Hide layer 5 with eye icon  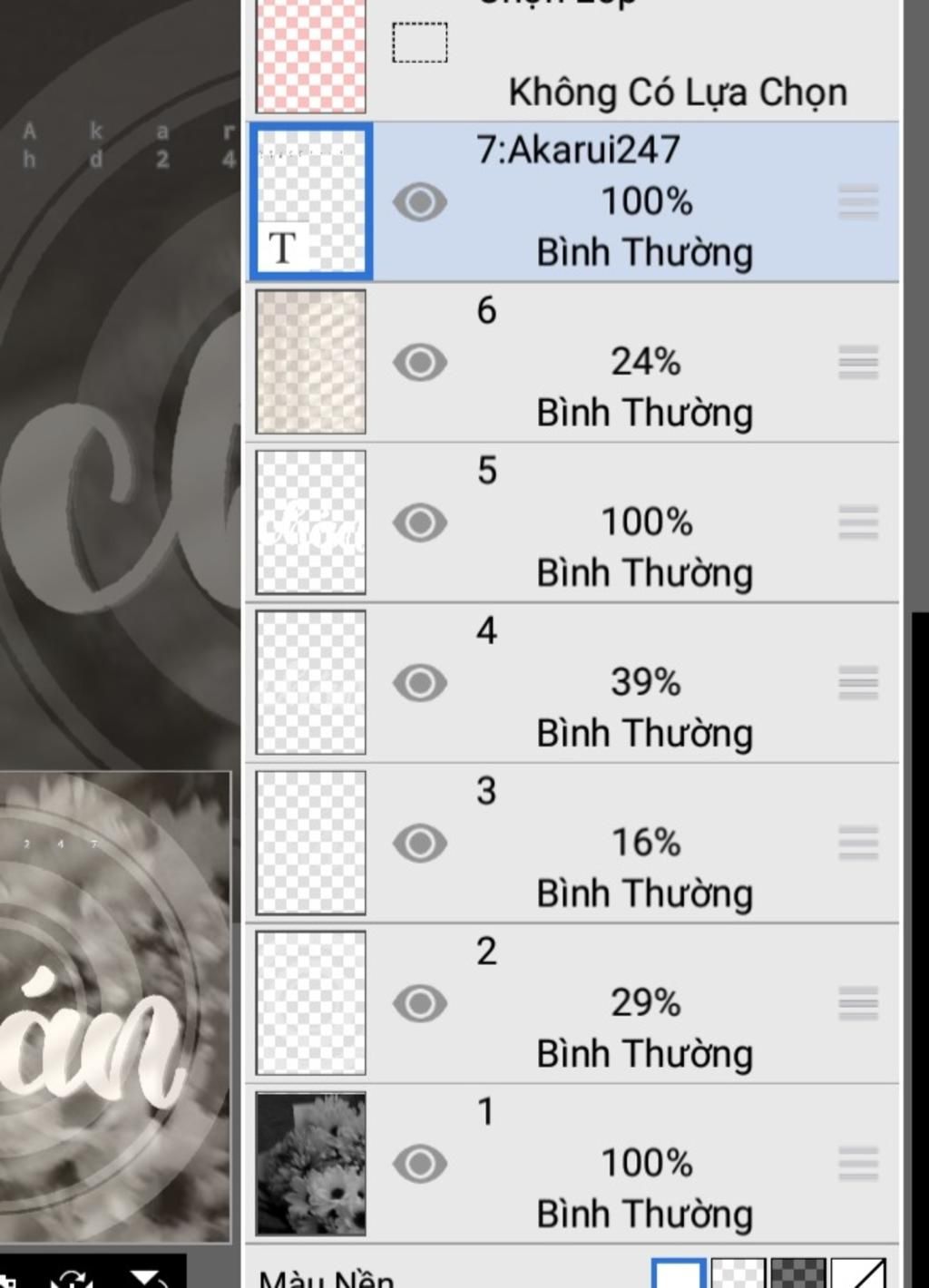coord(420,522)
